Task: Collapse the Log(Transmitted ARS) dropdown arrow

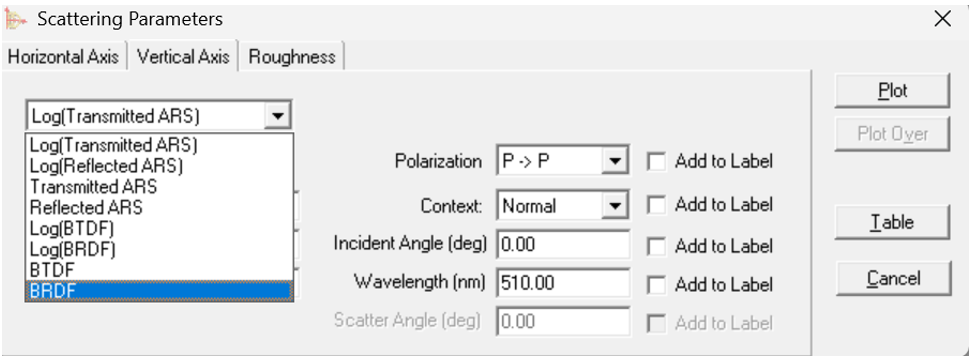Action: click(x=277, y=116)
